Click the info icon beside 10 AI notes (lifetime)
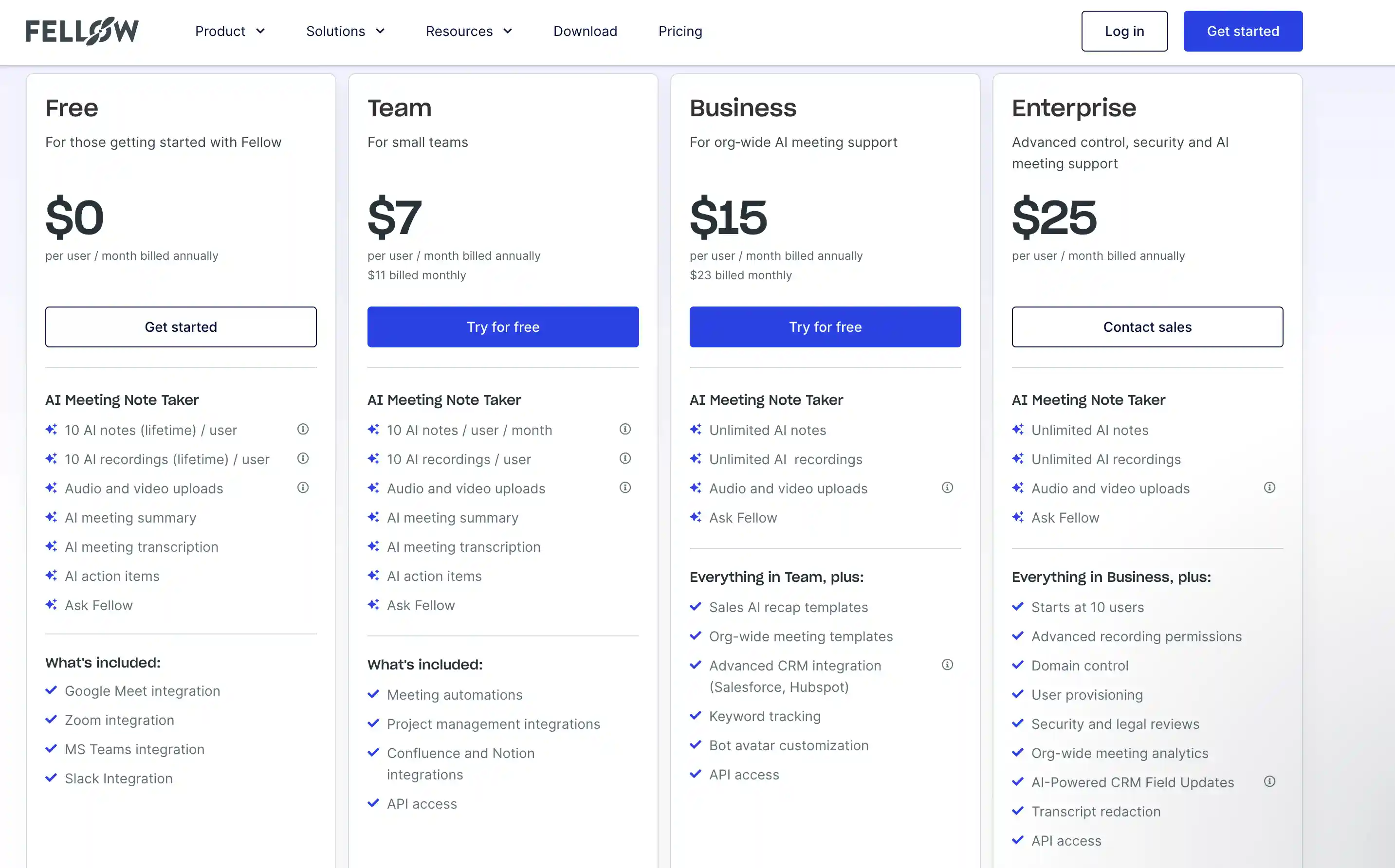 tap(303, 429)
